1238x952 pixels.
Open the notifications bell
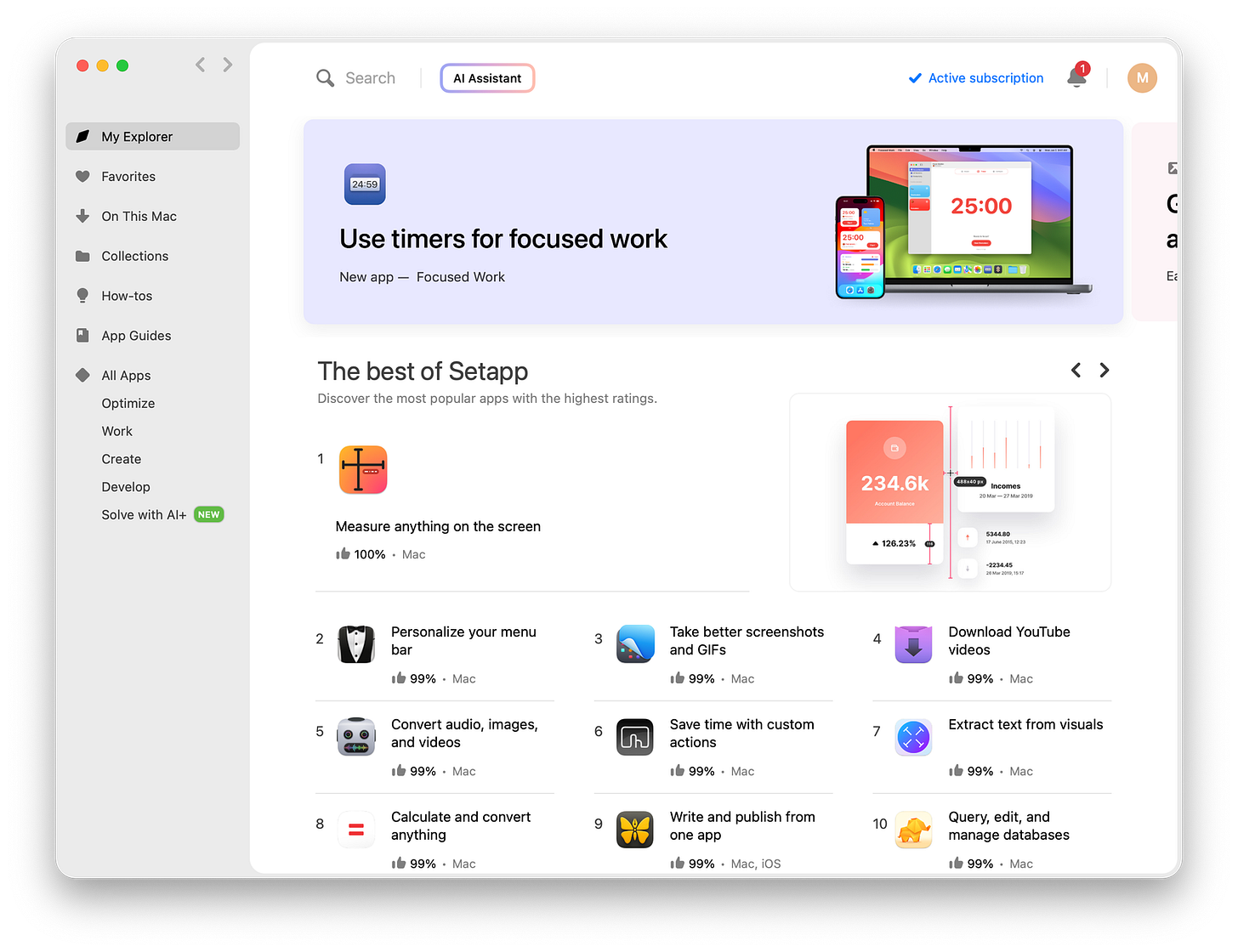(1076, 77)
